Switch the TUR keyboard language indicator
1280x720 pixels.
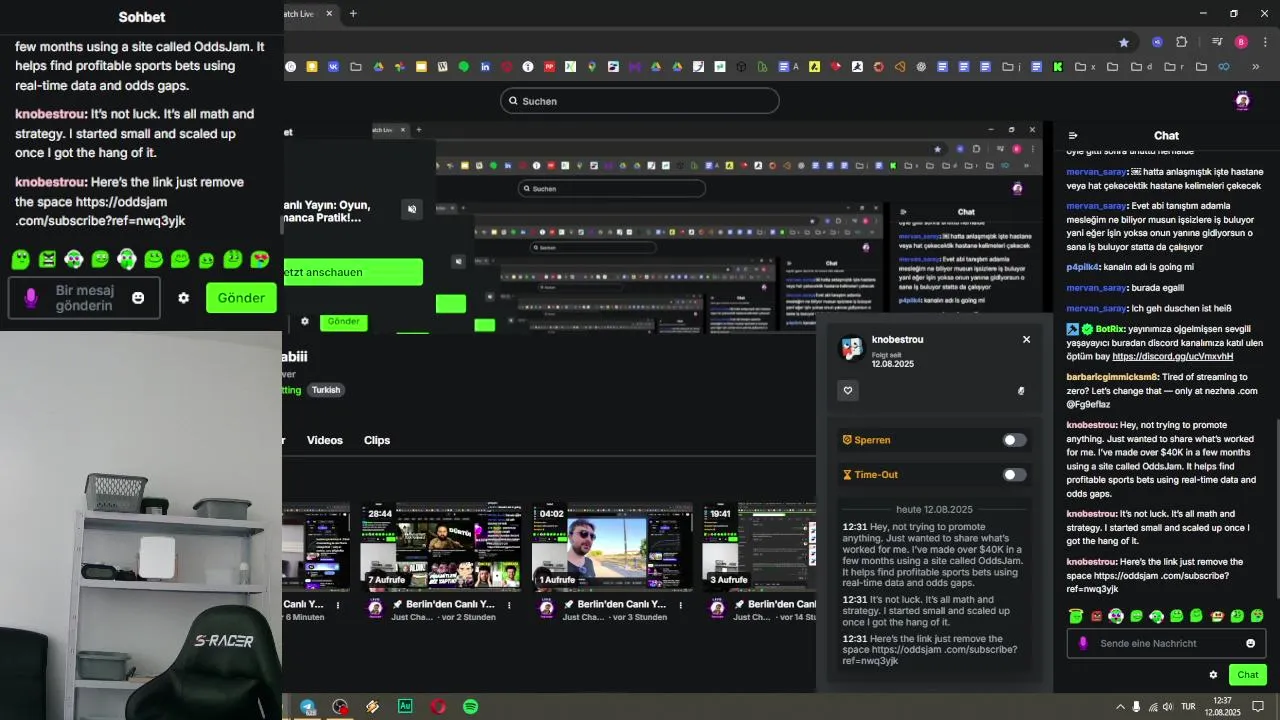pyautogui.click(x=1188, y=706)
